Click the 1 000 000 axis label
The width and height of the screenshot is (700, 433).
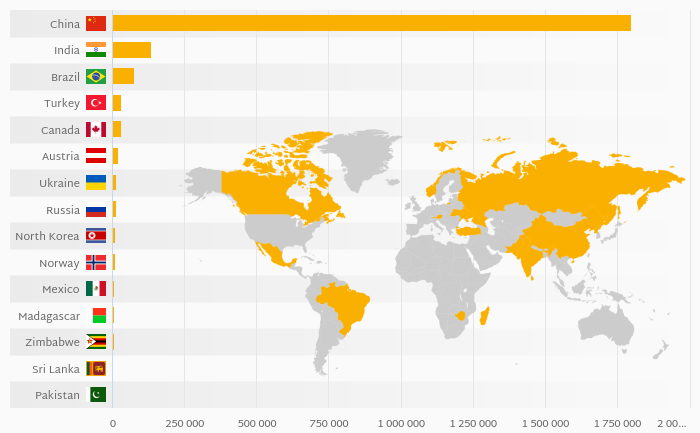click(401, 423)
